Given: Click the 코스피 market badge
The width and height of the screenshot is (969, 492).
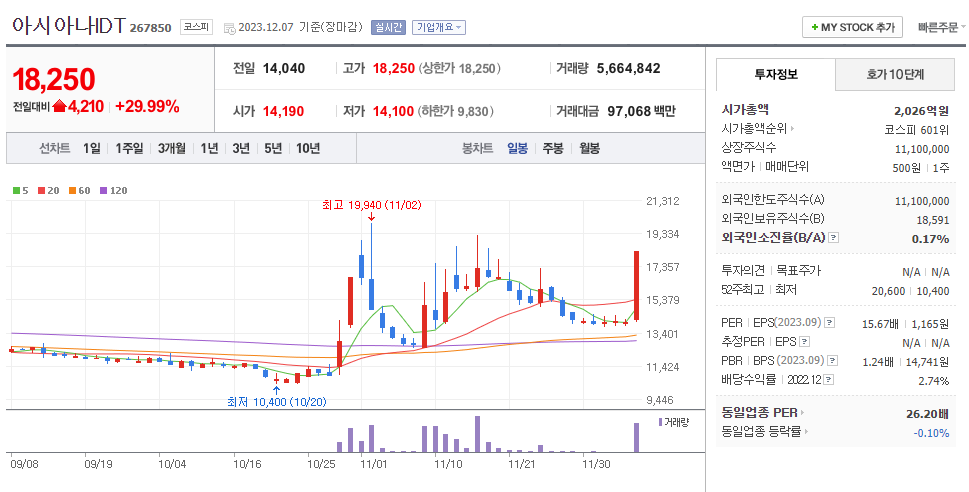Looking at the screenshot, I should point(197,27).
